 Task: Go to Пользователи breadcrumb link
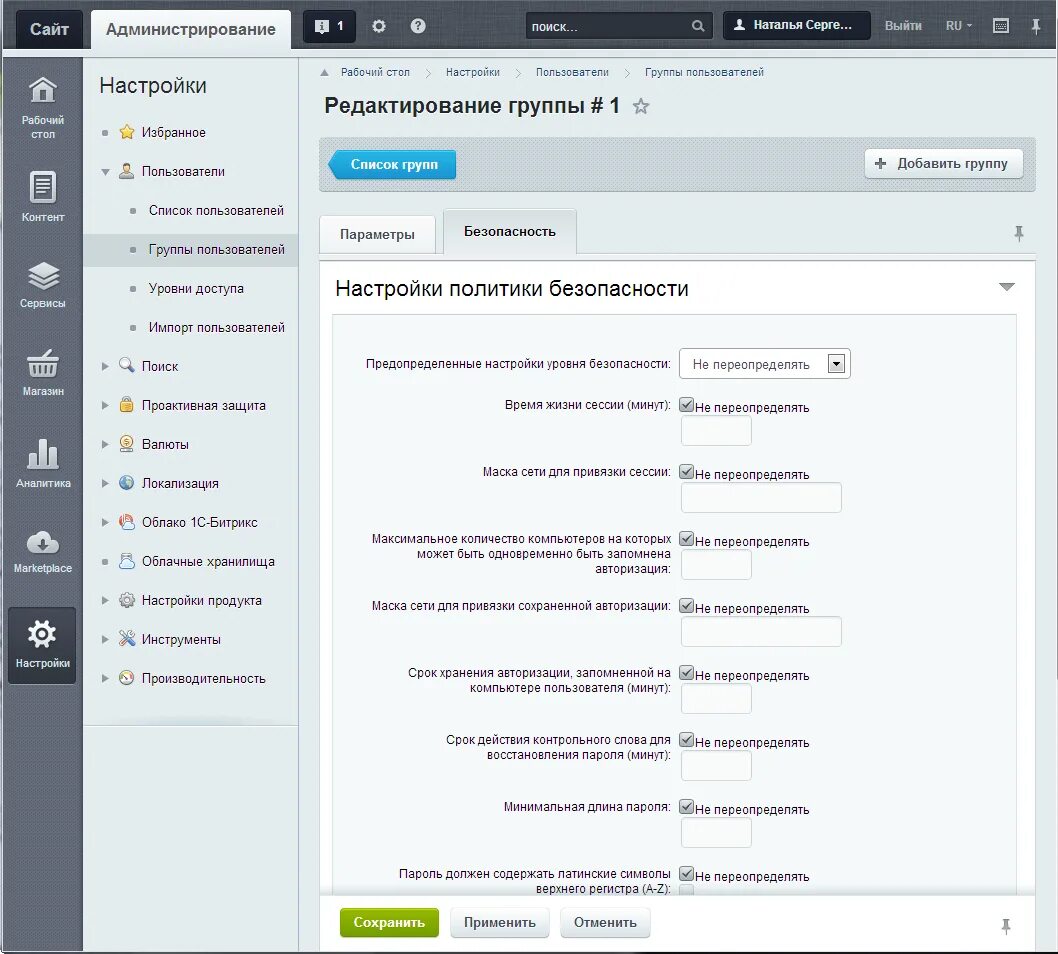(572, 72)
